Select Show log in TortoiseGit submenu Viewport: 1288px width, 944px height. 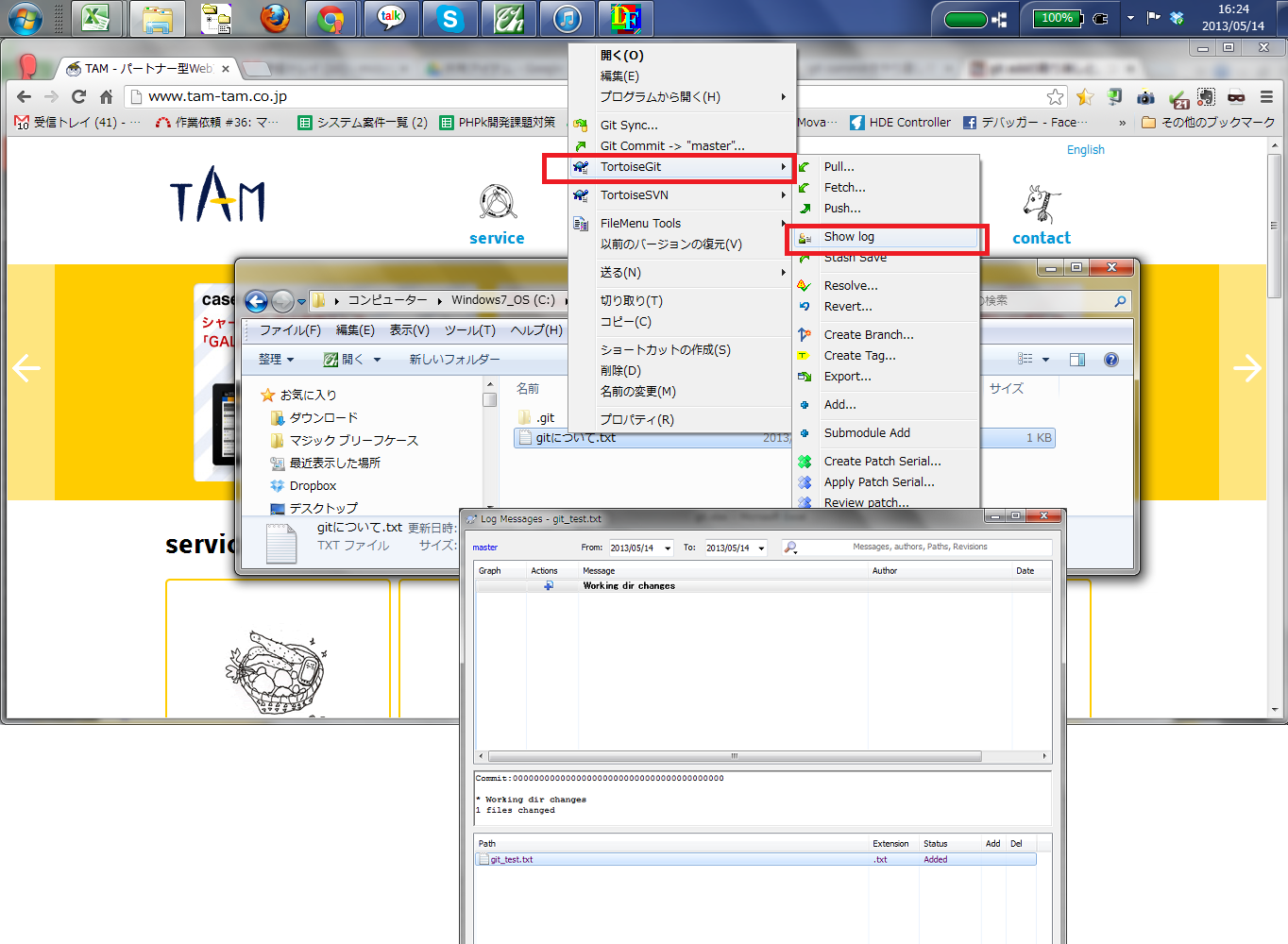[886, 237]
